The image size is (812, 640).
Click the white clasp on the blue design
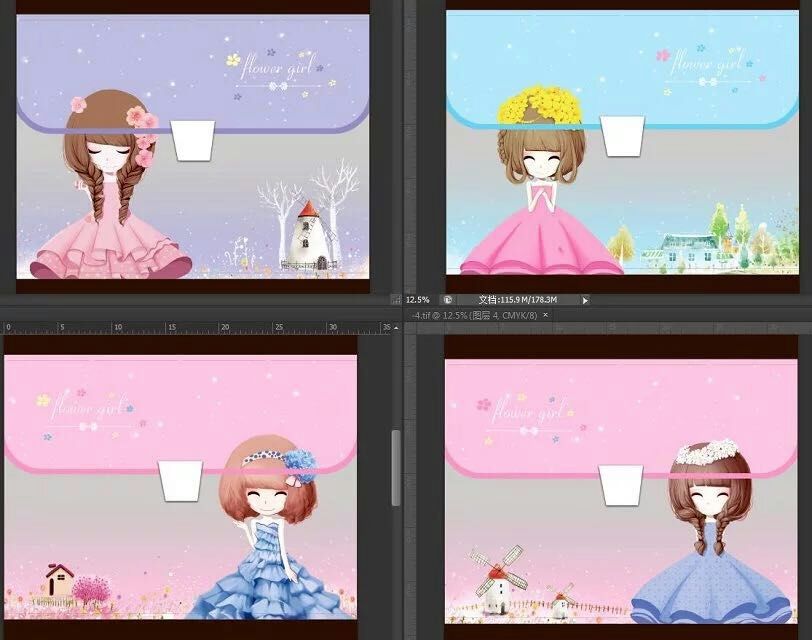622,136
